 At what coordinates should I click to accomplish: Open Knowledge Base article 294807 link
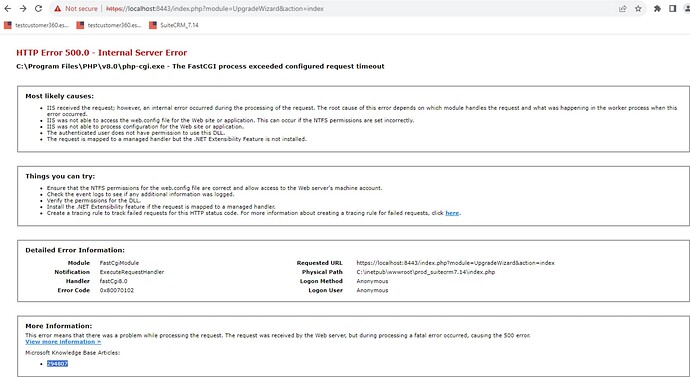tap(57, 364)
